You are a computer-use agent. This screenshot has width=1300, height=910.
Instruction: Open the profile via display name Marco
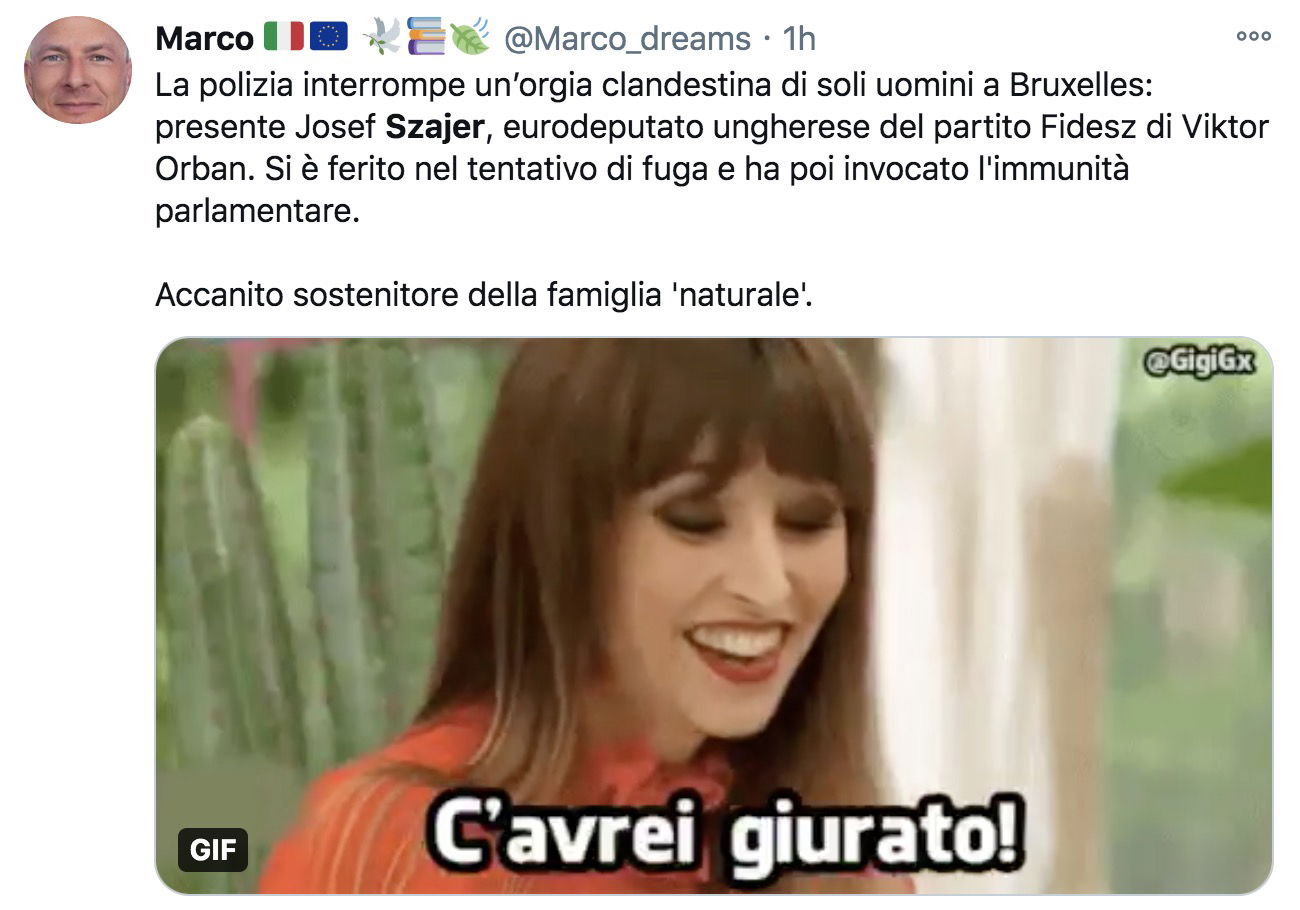205,39
